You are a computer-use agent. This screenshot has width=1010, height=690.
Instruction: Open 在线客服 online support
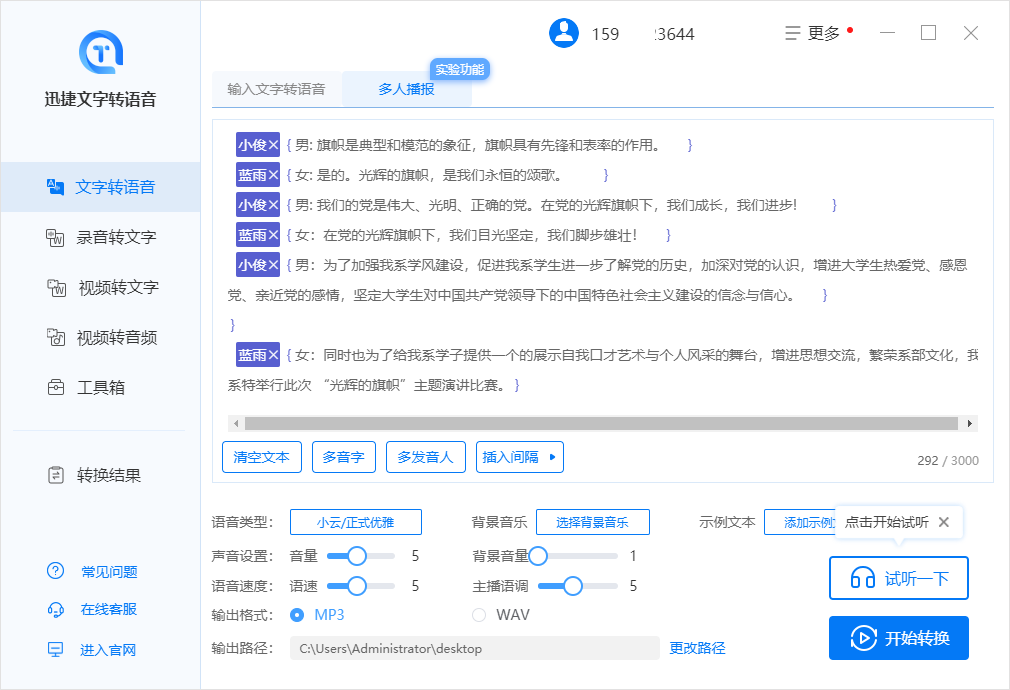click(108, 609)
